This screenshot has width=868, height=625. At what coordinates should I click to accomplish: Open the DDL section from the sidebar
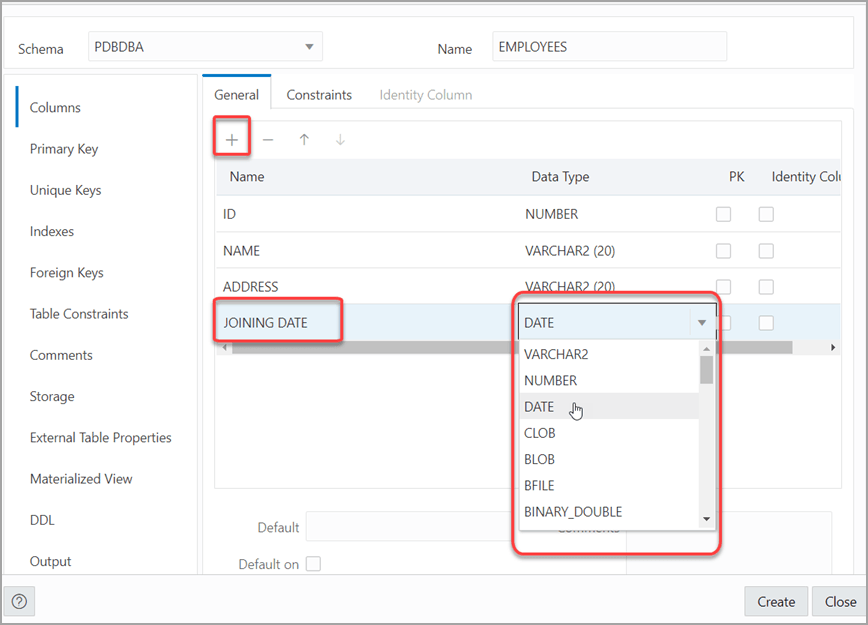[44, 520]
